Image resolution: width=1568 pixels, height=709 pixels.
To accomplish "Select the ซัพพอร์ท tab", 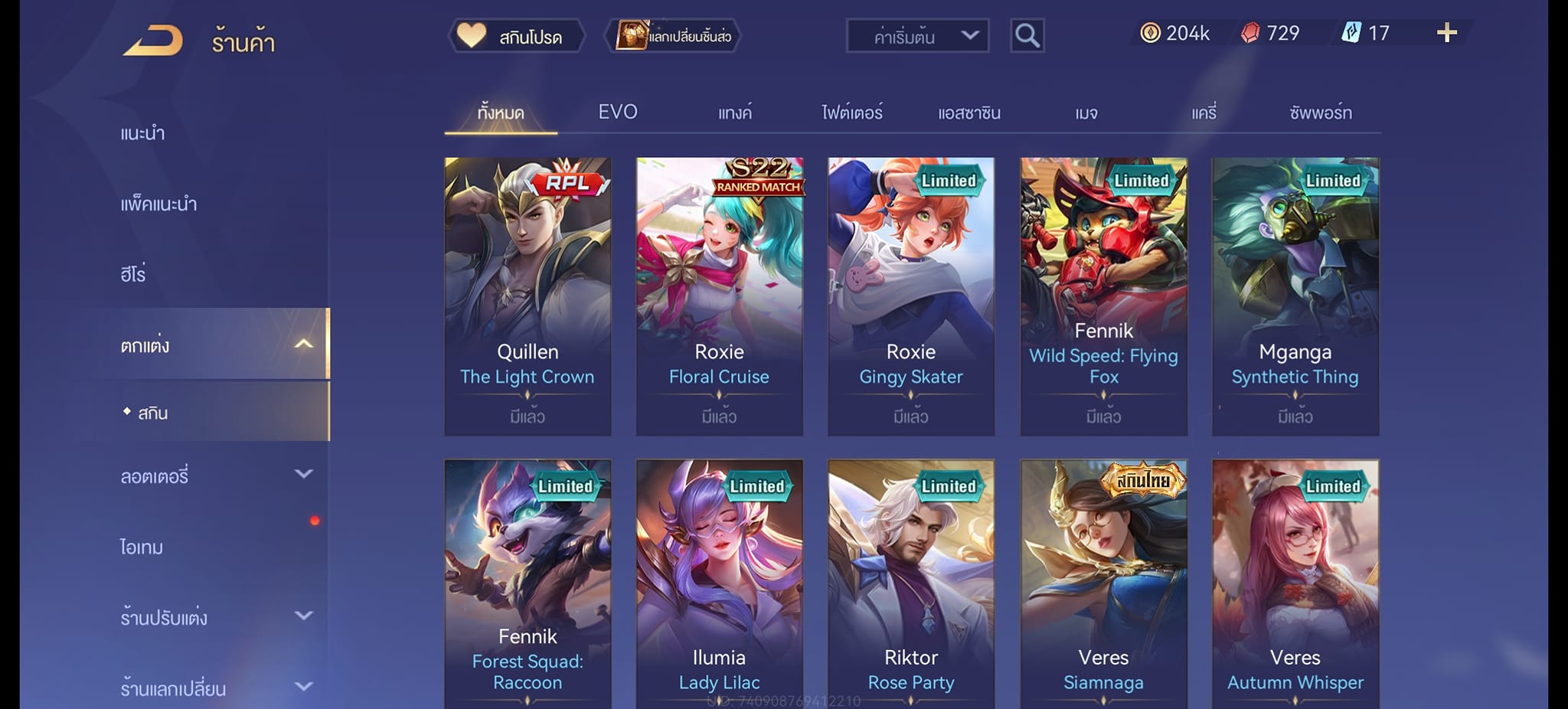I will 1321,113.
